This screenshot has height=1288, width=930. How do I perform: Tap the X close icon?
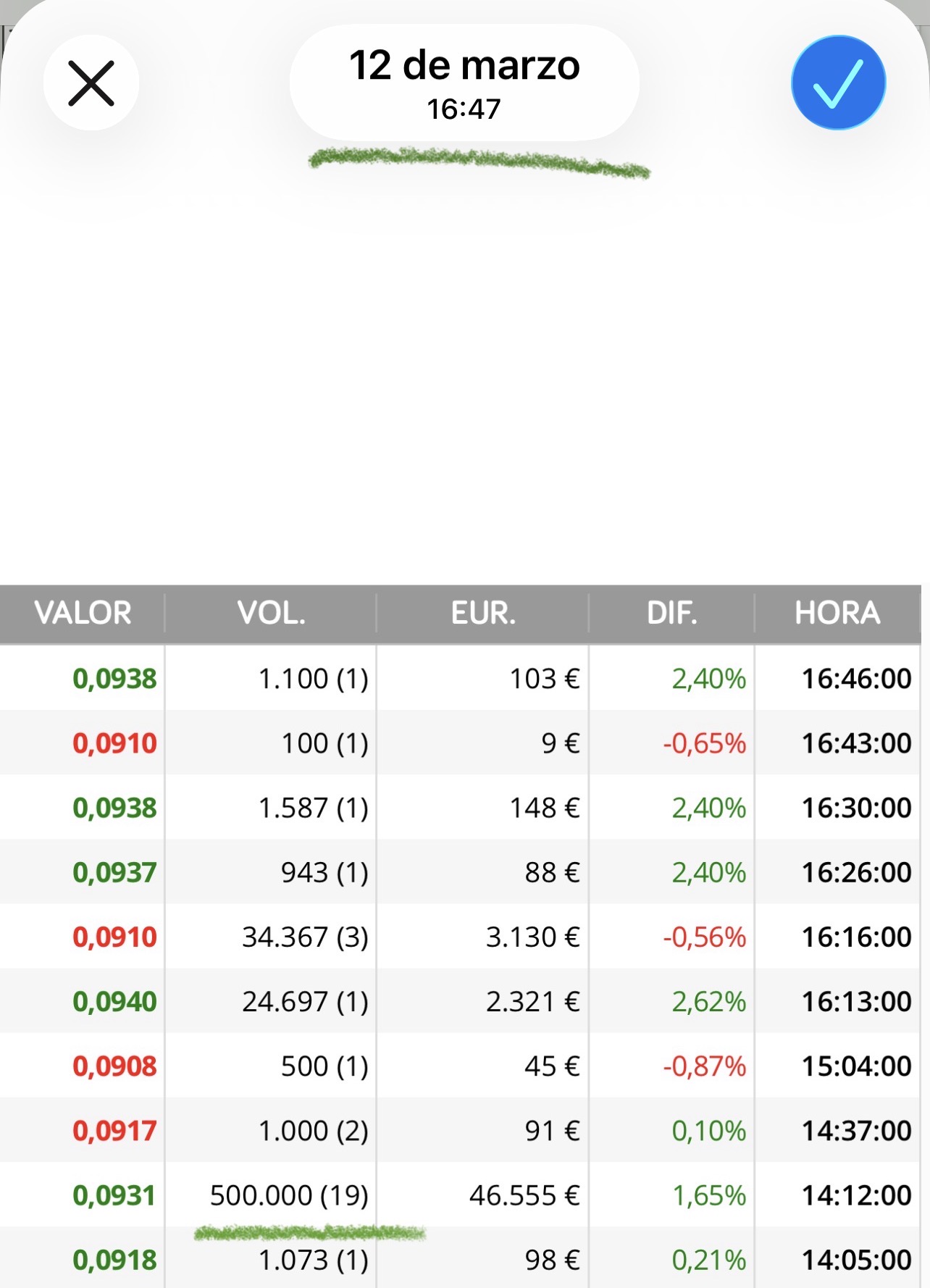[91, 83]
